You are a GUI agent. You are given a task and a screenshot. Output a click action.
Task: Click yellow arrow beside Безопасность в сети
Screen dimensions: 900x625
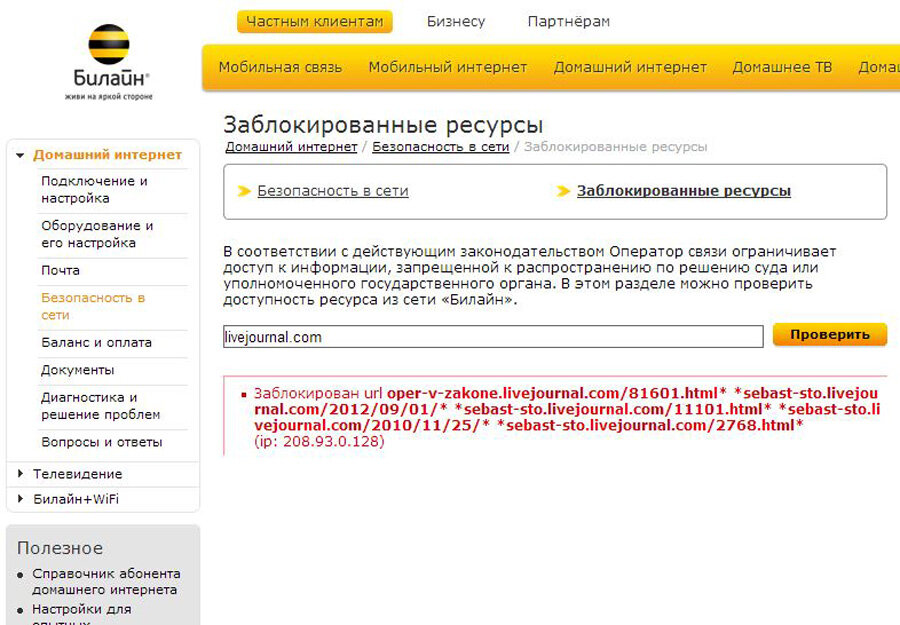244,191
